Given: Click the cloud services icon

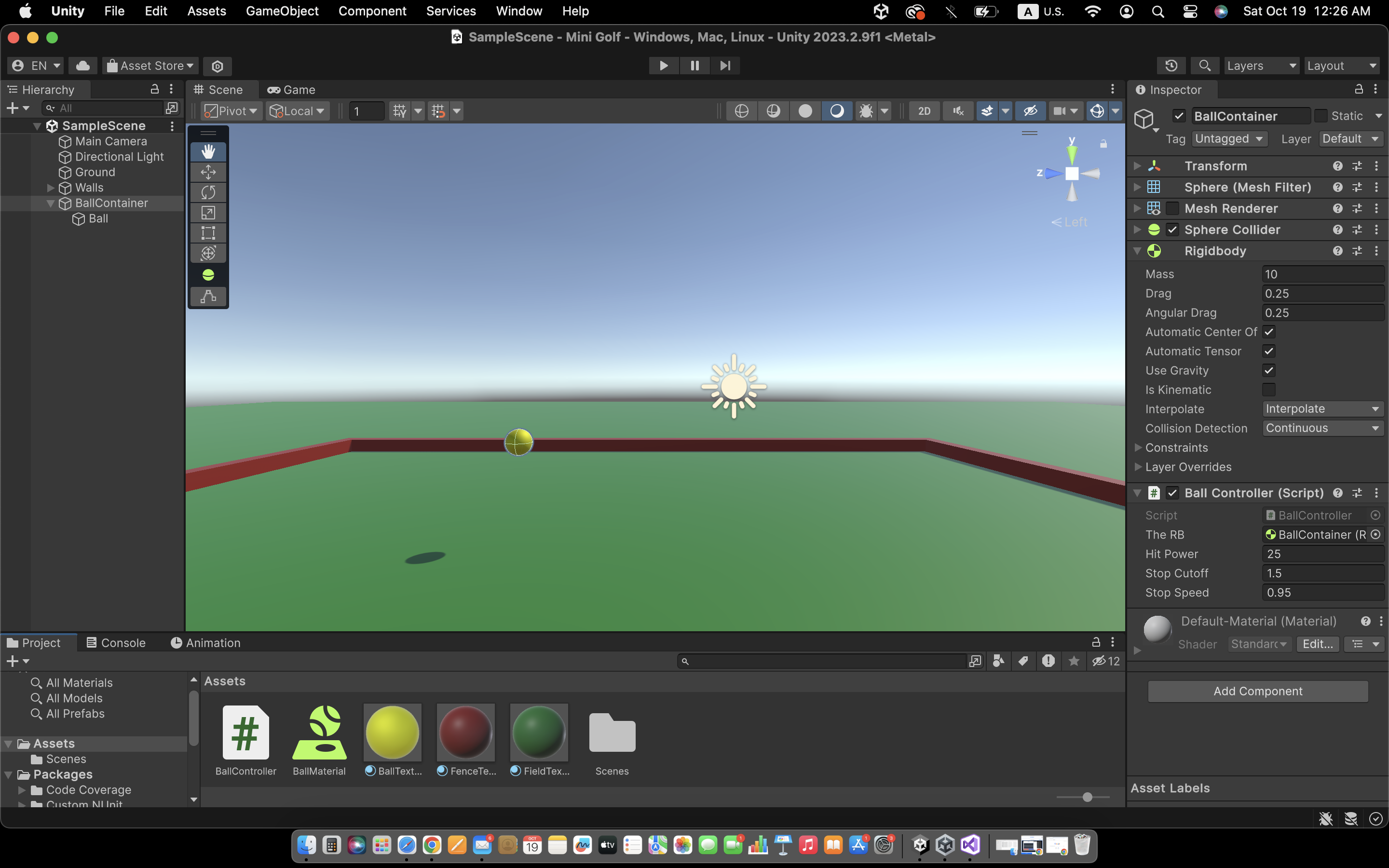Looking at the screenshot, I should point(82,66).
